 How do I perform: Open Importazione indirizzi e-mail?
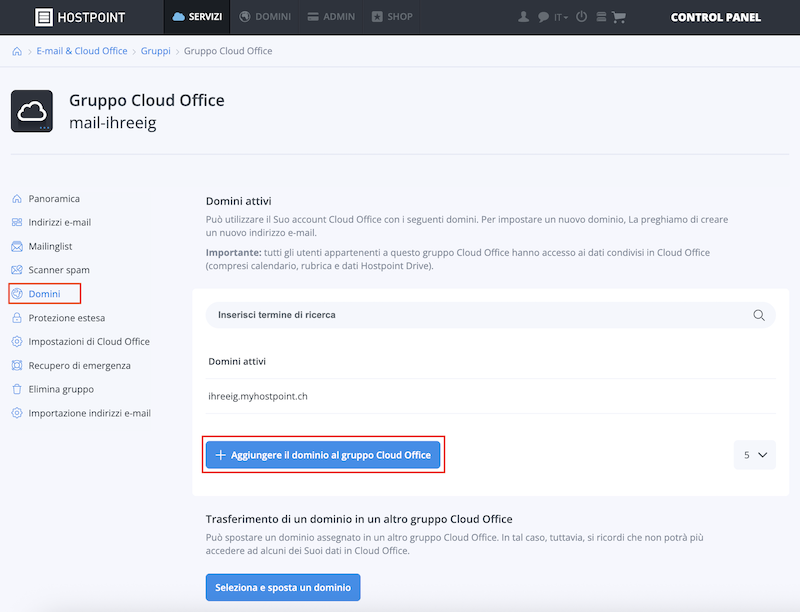click(89, 413)
